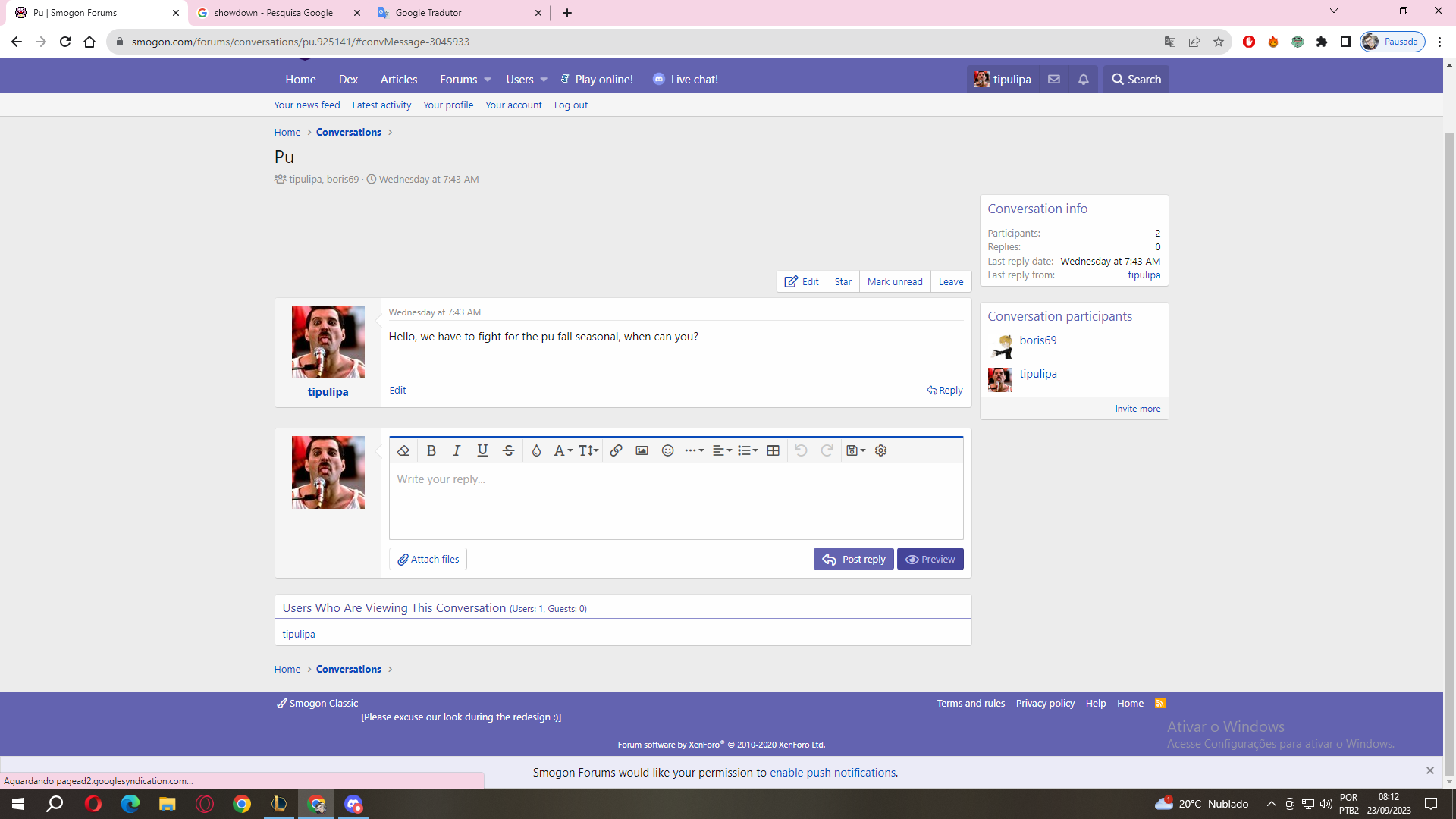Viewport: 1456px width, 819px height.
Task: Toggle underline formatting in reply editor
Action: pos(482,450)
